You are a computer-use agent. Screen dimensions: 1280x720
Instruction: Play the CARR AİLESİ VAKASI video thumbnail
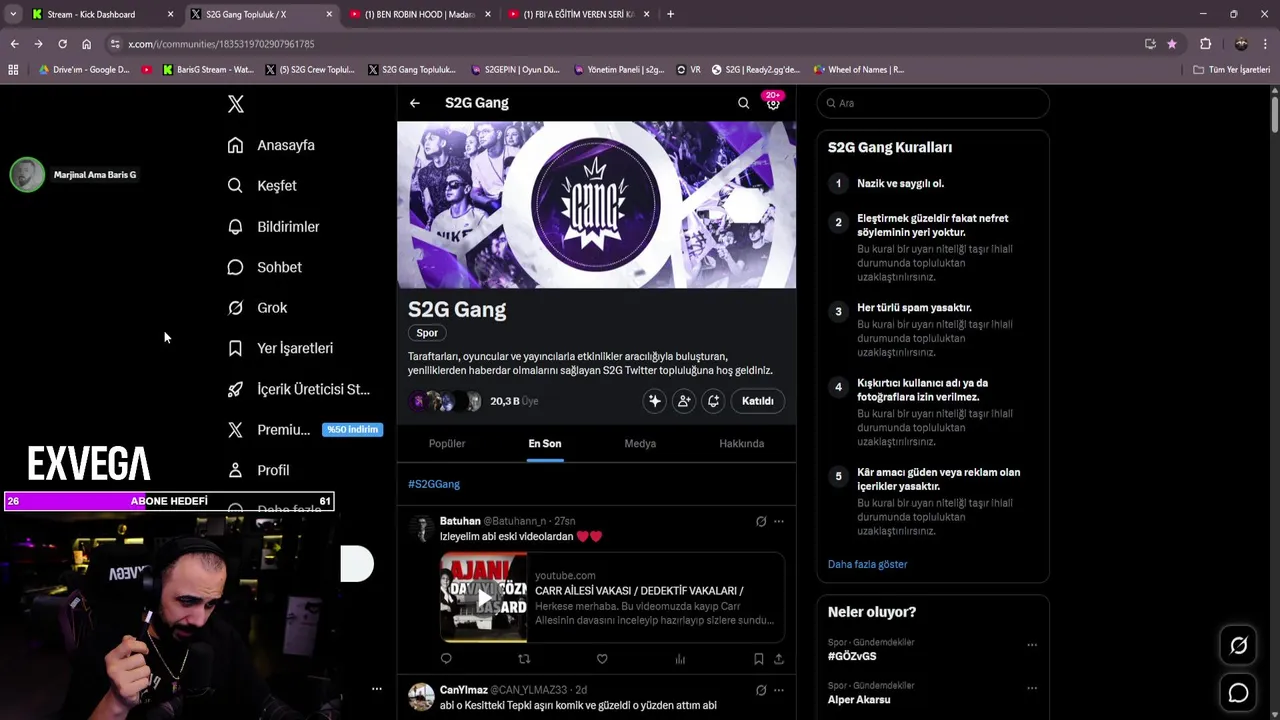(484, 597)
